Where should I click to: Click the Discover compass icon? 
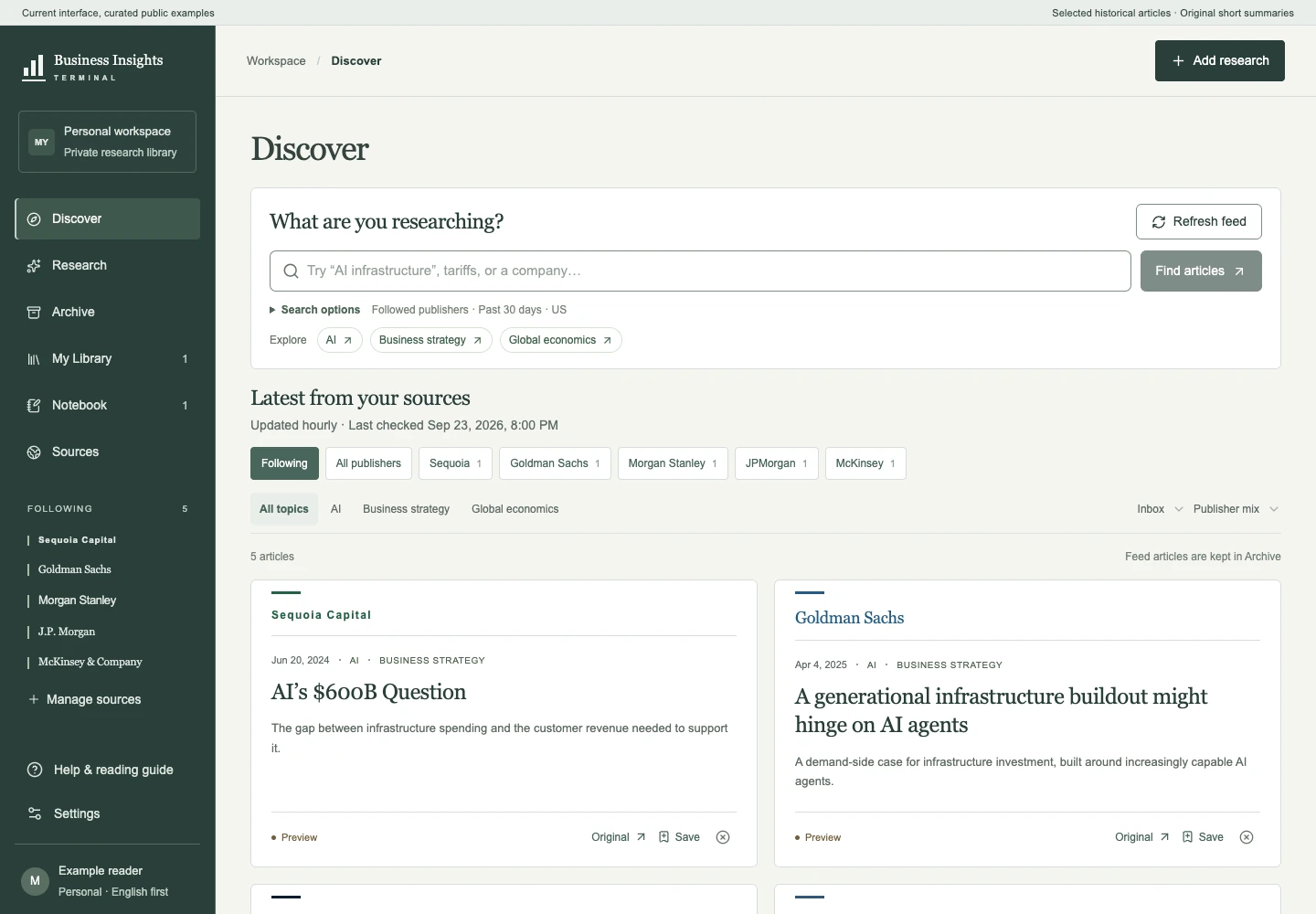click(34, 219)
